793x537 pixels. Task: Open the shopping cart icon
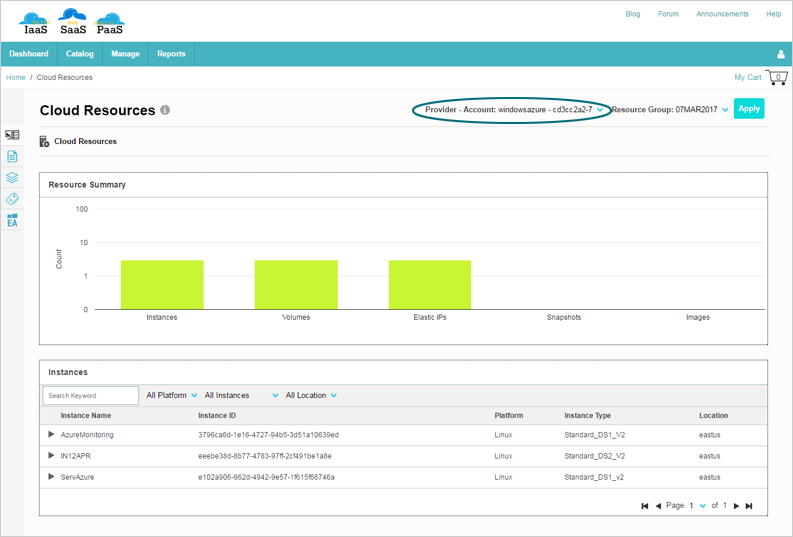(776, 77)
